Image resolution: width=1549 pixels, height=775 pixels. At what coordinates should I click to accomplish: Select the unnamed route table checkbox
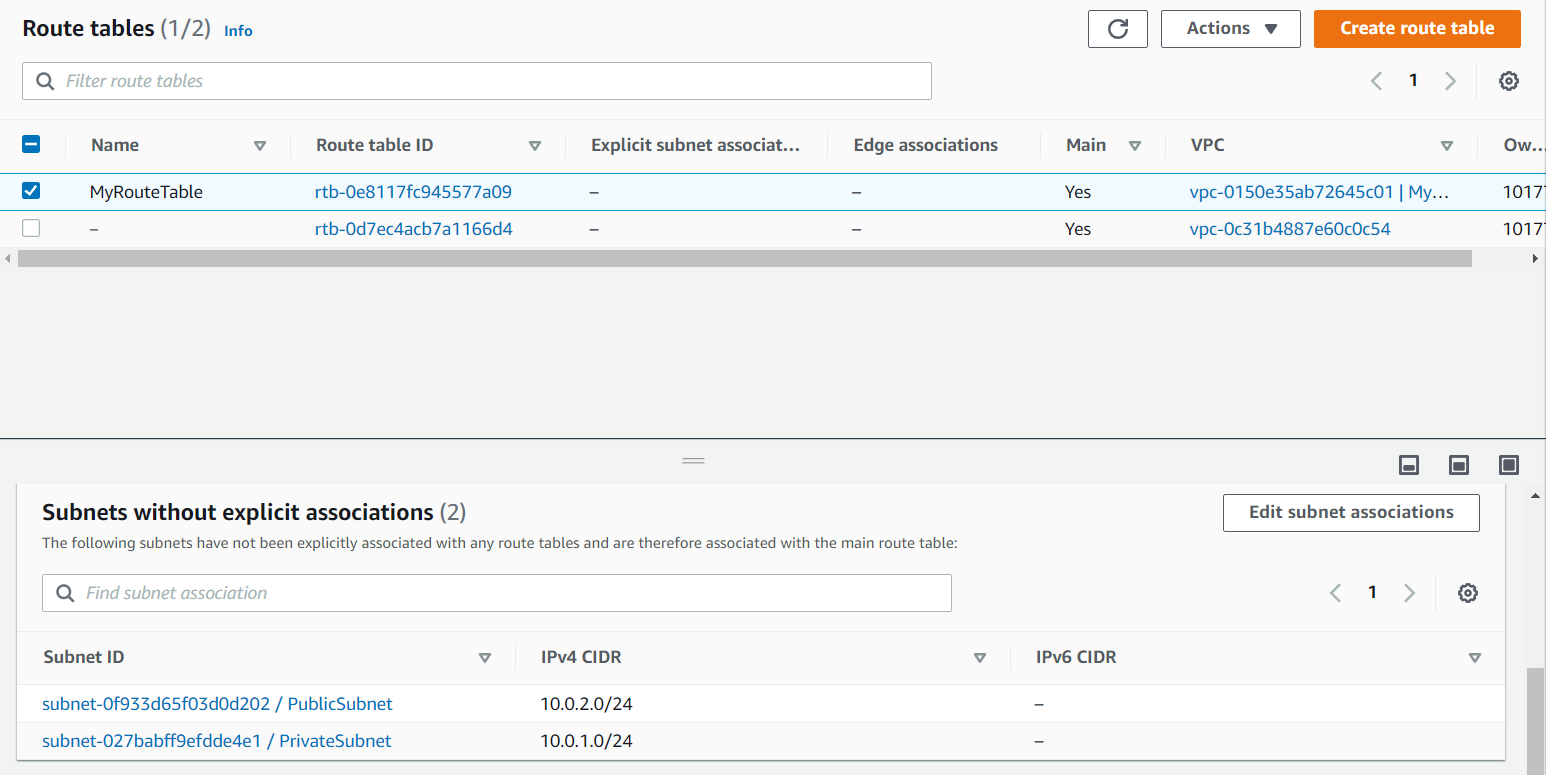click(31, 229)
